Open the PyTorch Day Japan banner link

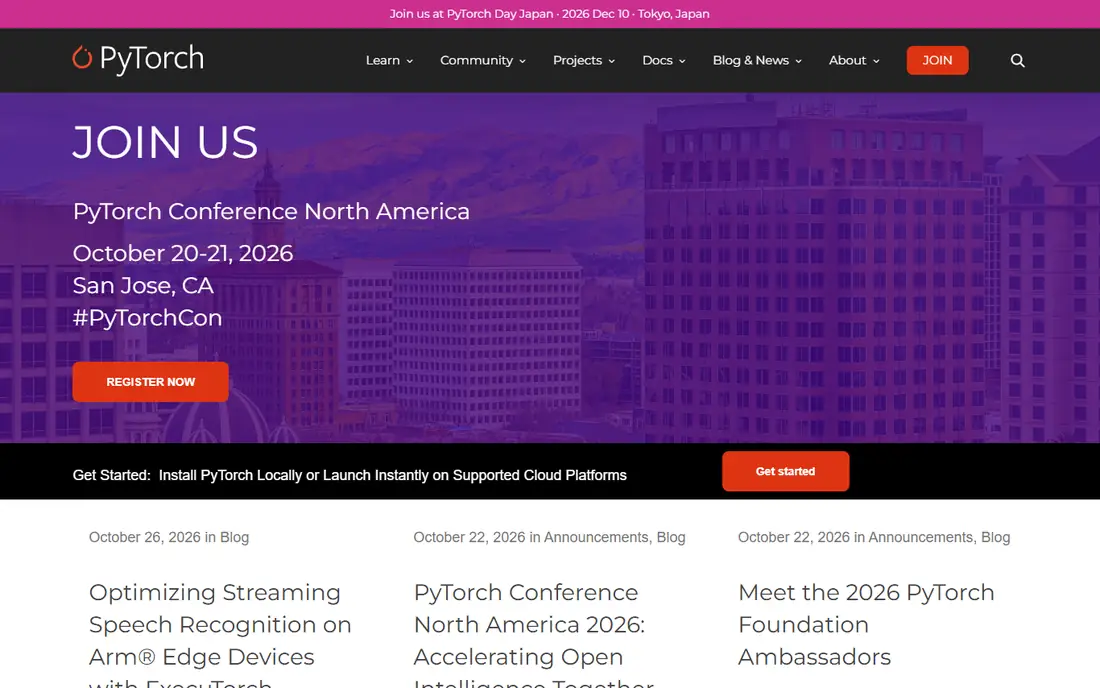click(549, 14)
